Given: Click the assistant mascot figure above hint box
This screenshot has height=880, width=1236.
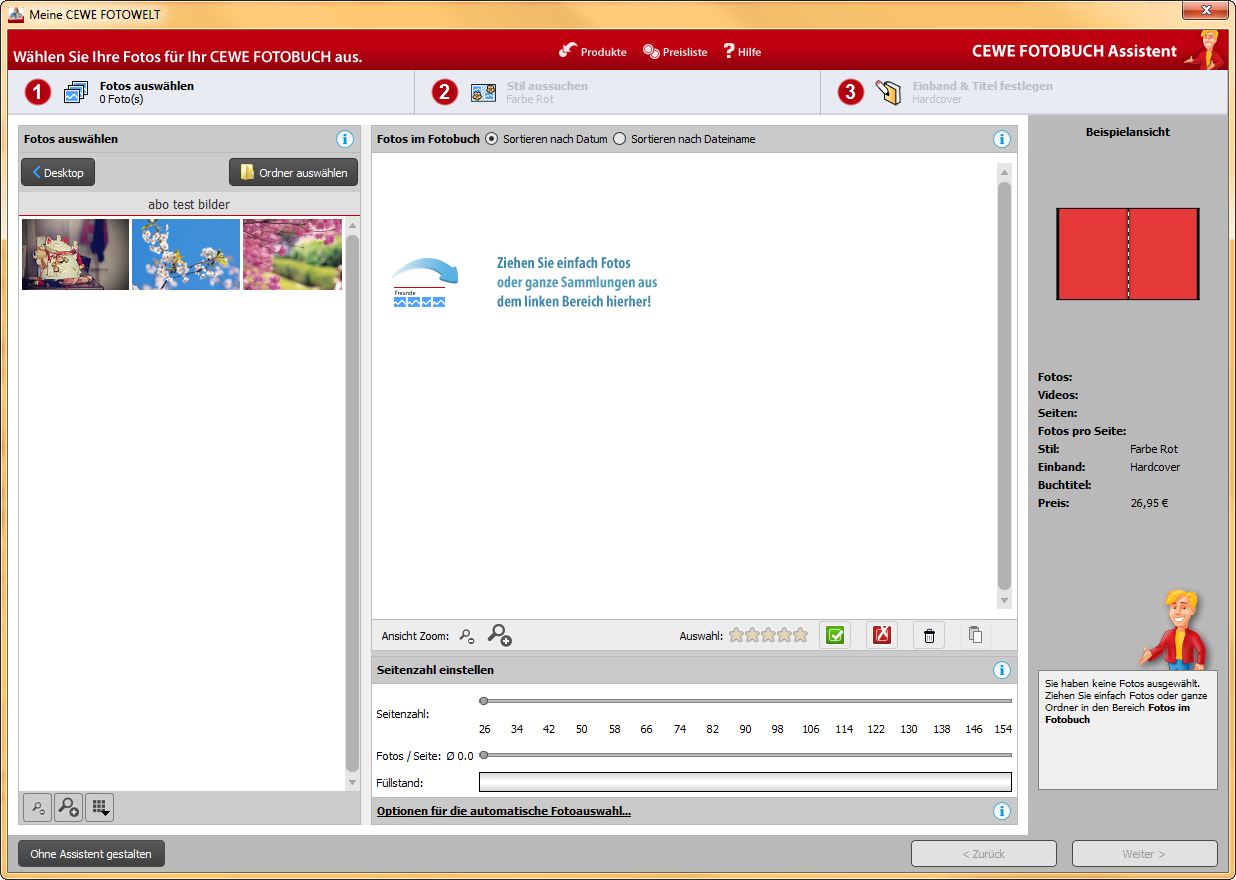Looking at the screenshot, I should [1173, 629].
